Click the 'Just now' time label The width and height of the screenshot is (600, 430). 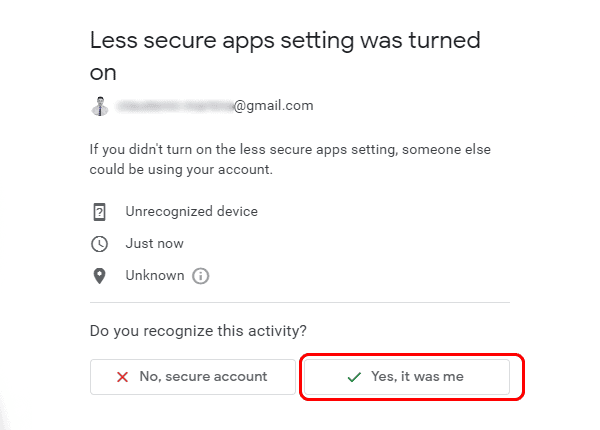tap(154, 243)
